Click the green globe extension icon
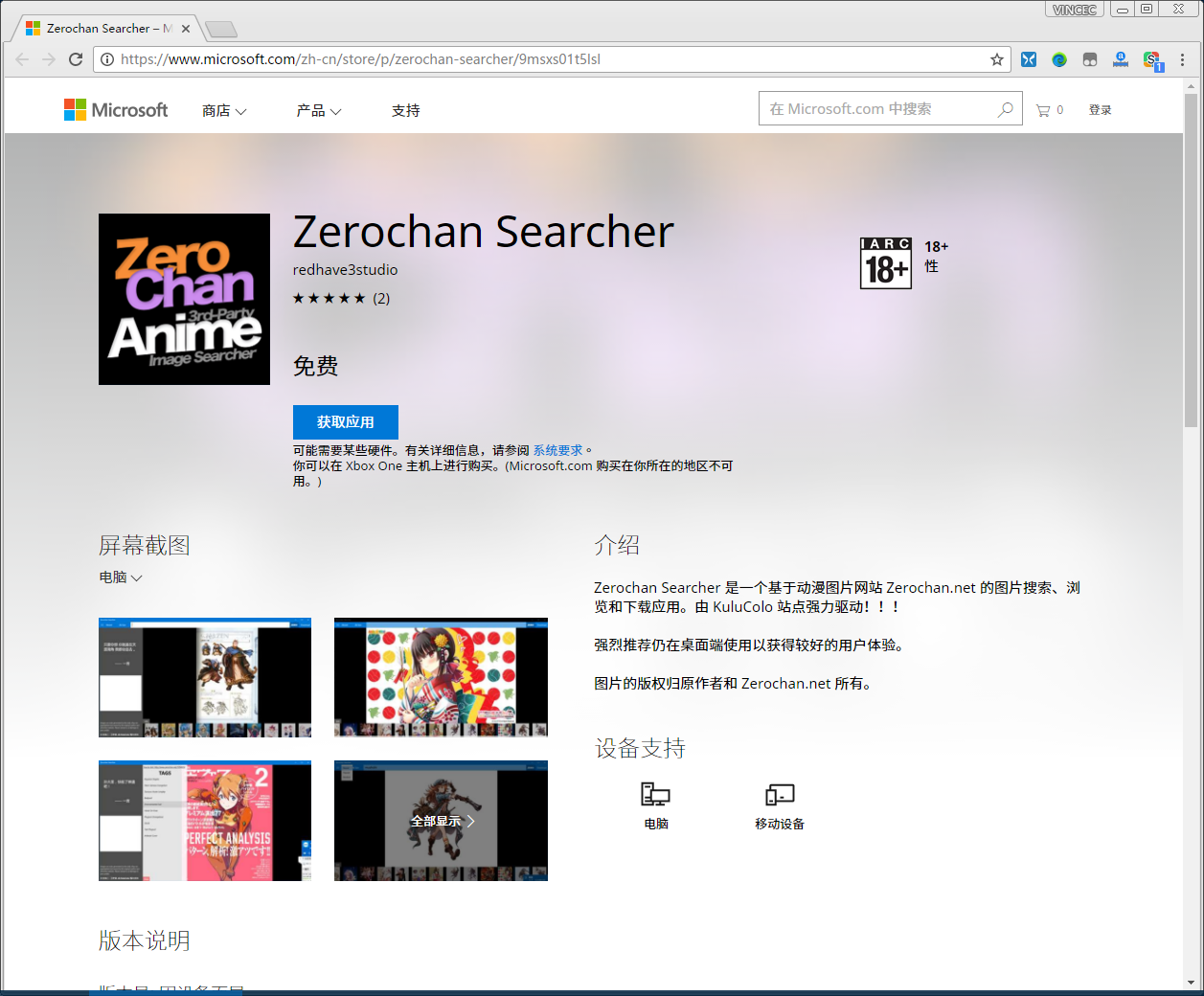 pyautogui.click(x=1059, y=59)
